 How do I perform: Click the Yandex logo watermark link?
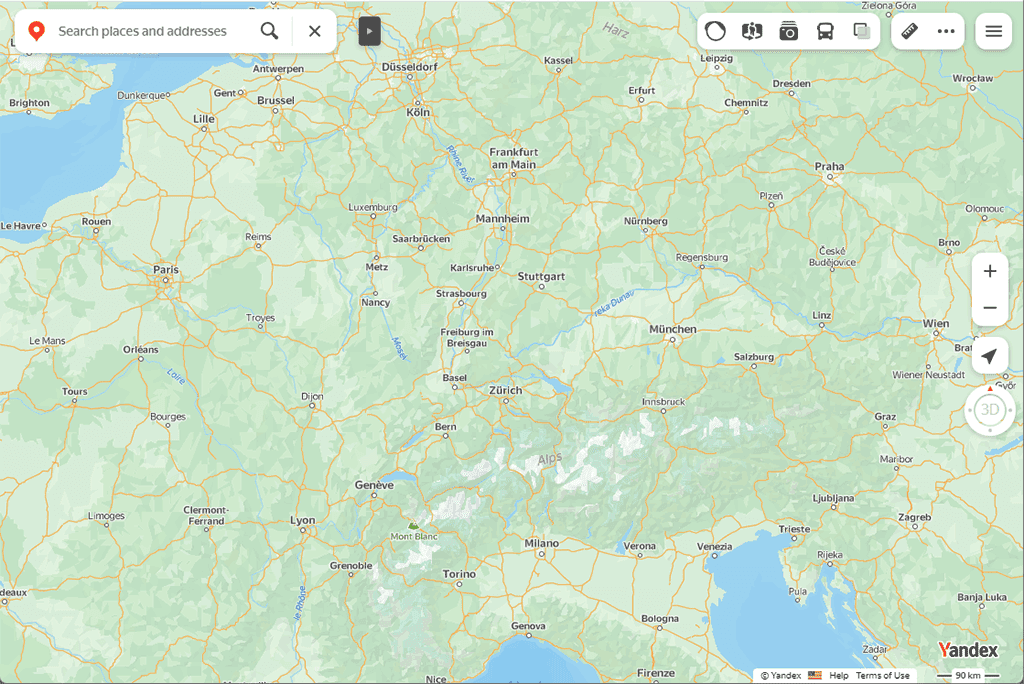click(968, 650)
